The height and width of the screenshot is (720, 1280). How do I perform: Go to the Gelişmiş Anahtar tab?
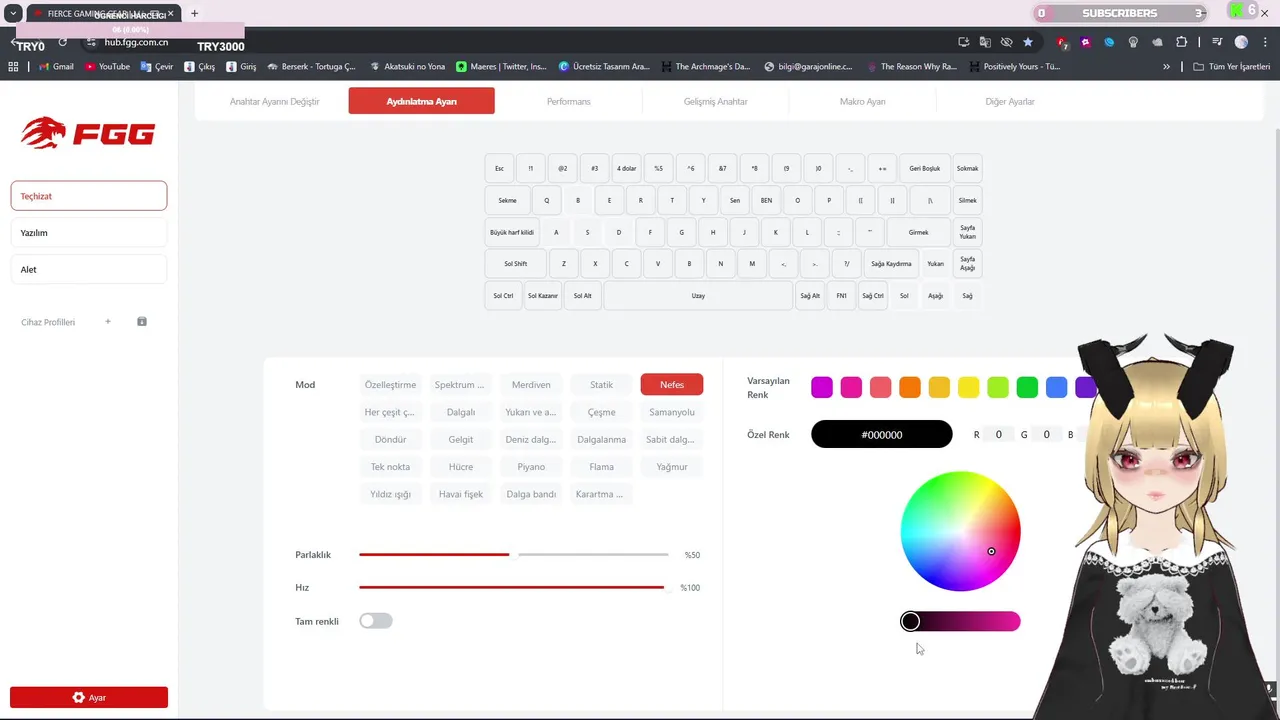(x=715, y=102)
